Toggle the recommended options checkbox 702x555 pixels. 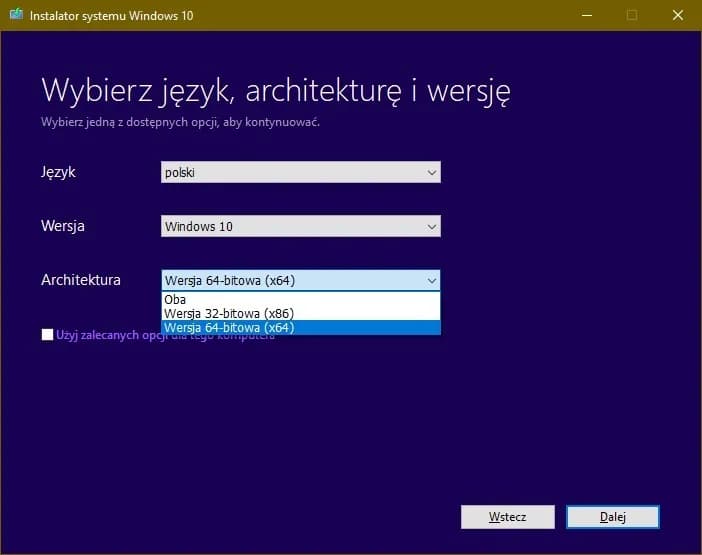pyautogui.click(x=48, y=335)
